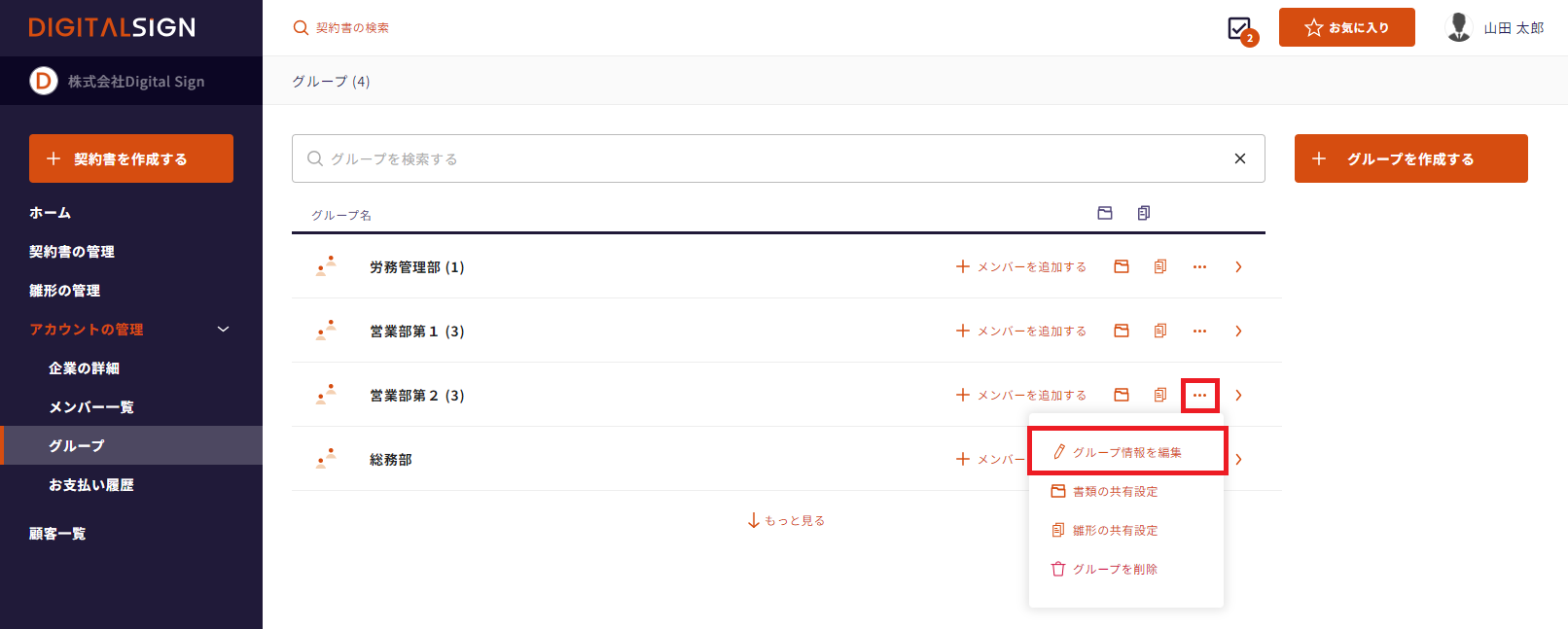Screen dimensions: 1568x629
Task: Collapse the アカウントの管理 sidebar section
Action: 223,330
